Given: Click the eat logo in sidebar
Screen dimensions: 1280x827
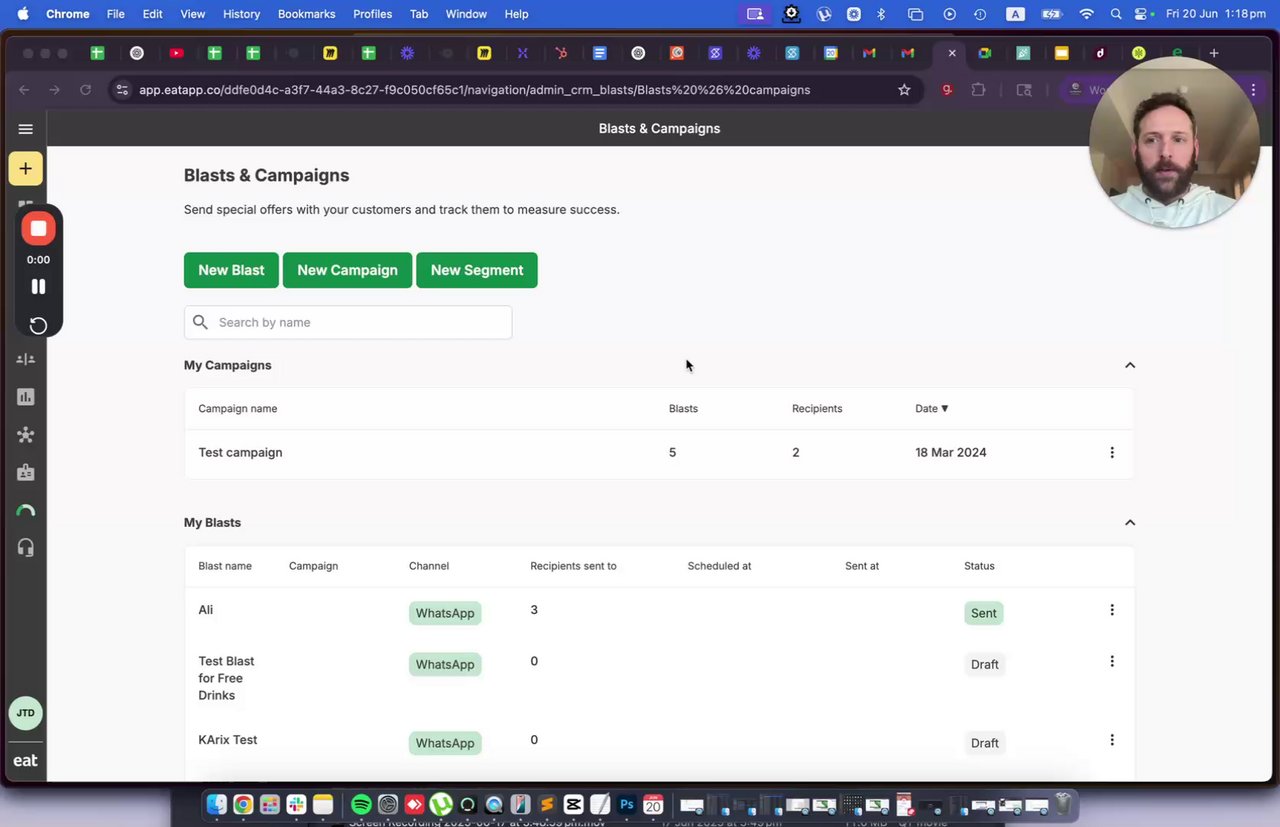Looking at the screenshot, I should pyautogui.click(x=26, y=761).
